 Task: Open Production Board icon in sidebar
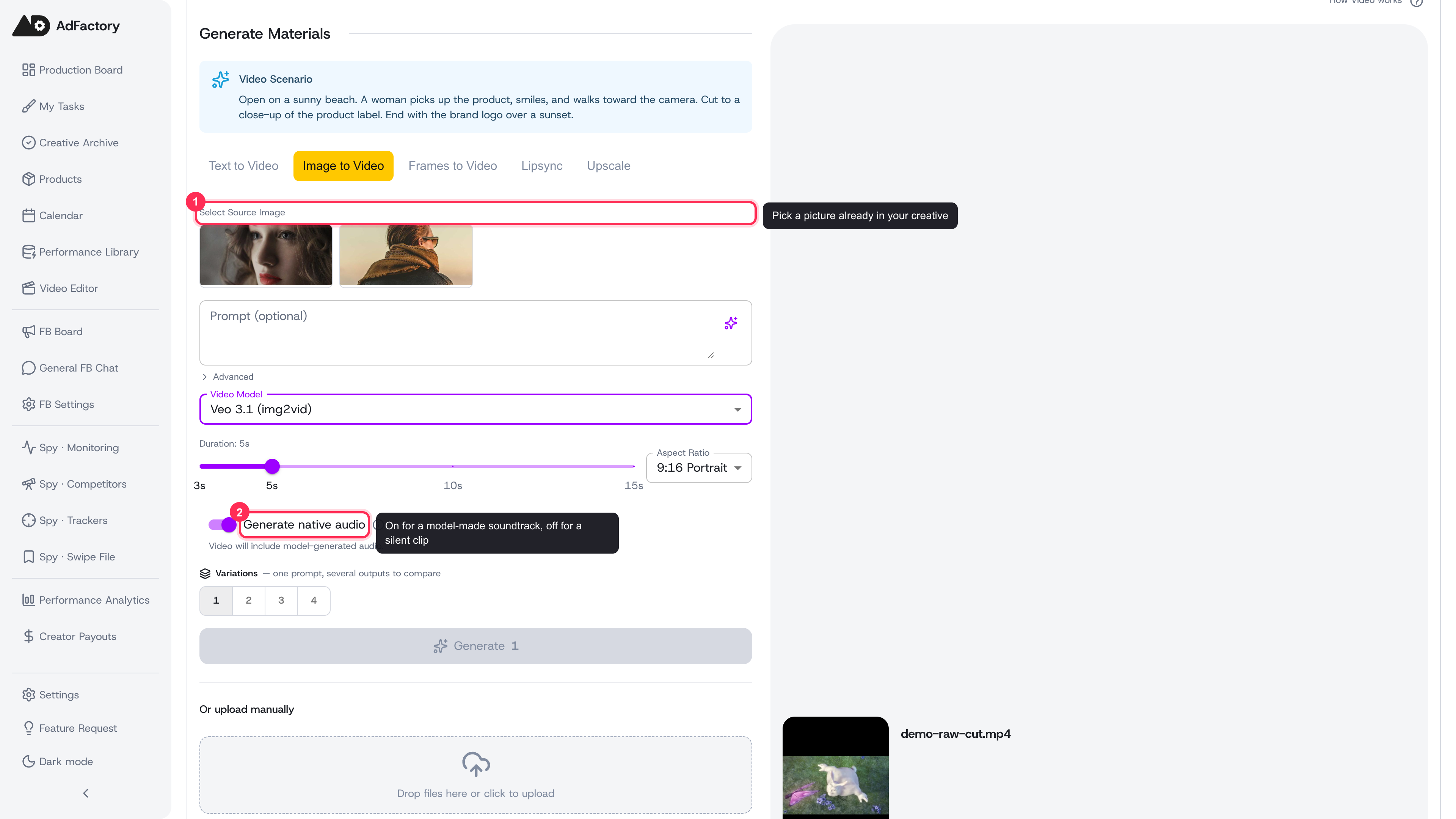28,69
